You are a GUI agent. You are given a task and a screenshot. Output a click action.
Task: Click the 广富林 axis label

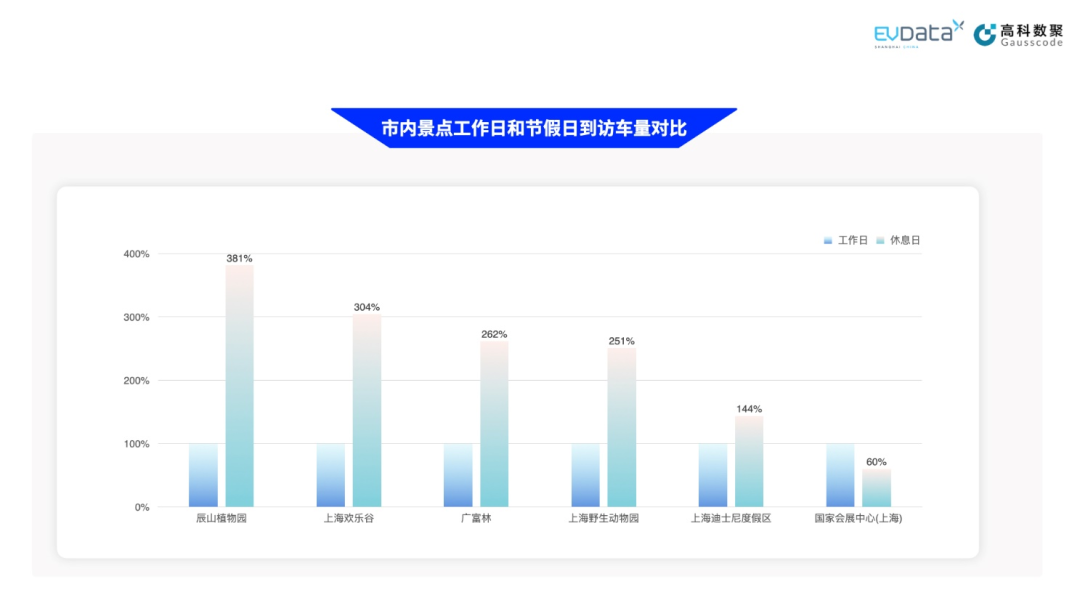(476, 519)
